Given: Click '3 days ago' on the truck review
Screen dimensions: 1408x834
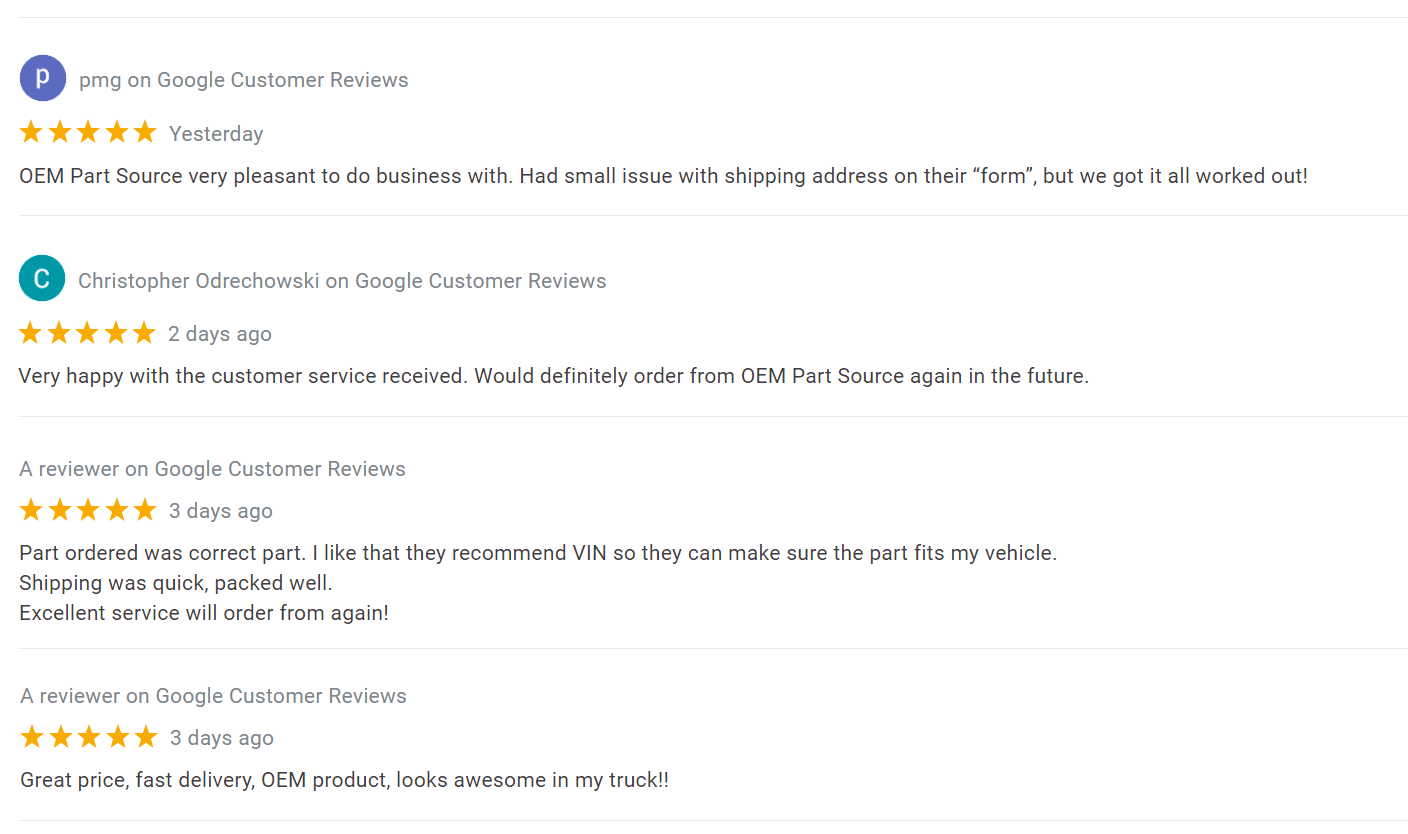Looking at the screenshot, I should click(222, 738).
